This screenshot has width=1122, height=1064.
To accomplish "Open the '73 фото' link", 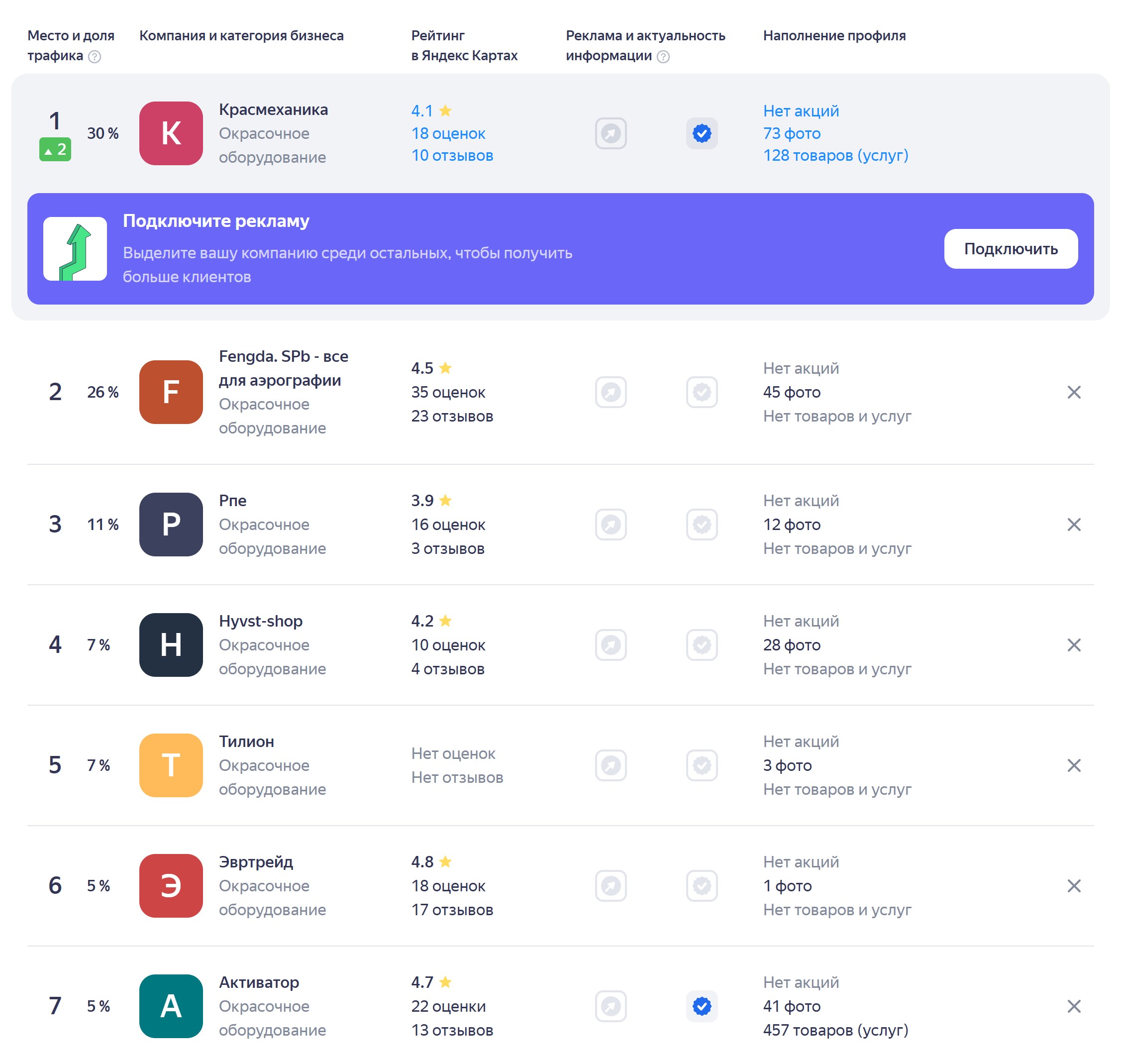I will 792,133.
